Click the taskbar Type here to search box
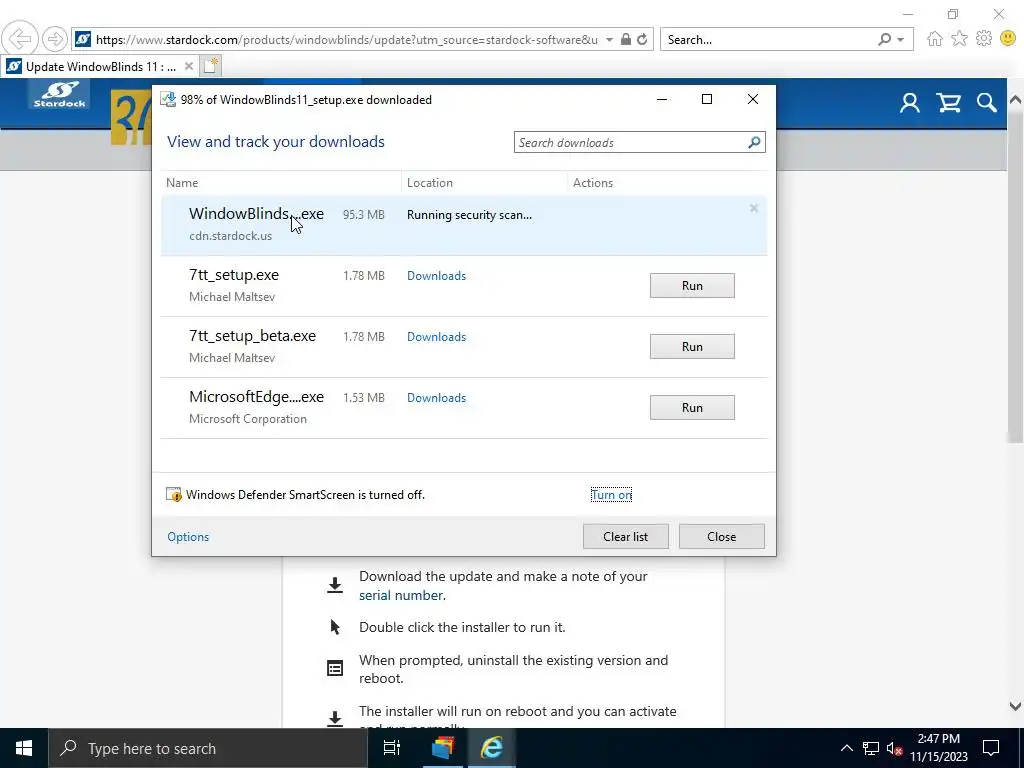This screenshot has height=768, width=1024. click(208, 748)
